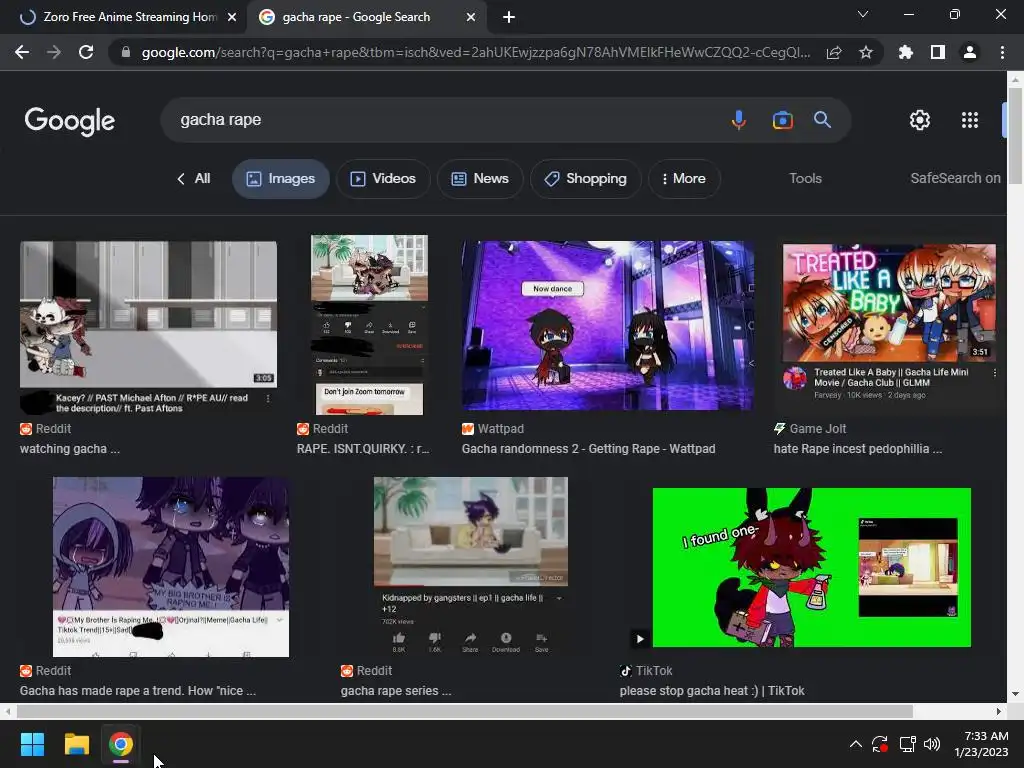The width and height of the screenshot is (1024, 768).
Task: Open the volume speaker tray icon
Action: (933, 744)
